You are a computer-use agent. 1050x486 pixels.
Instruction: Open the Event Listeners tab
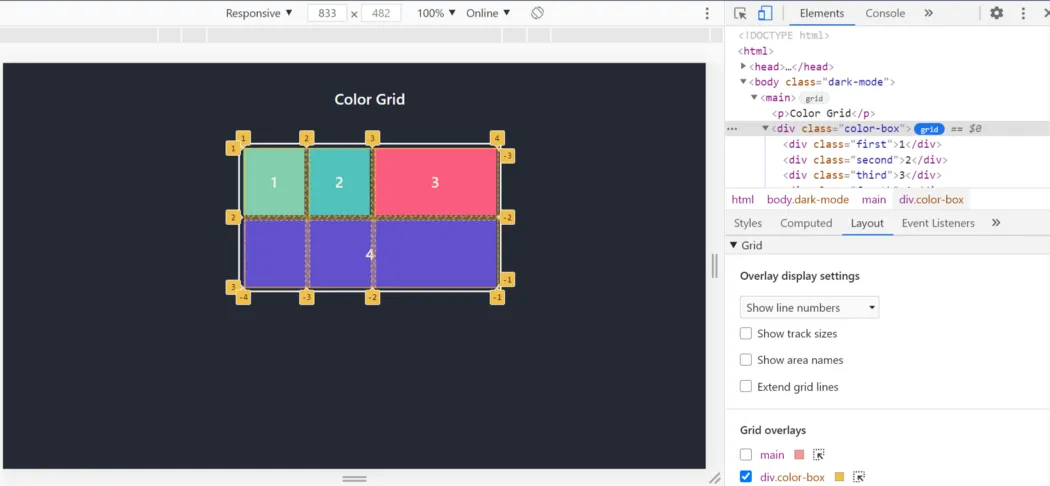click(938, 223)
